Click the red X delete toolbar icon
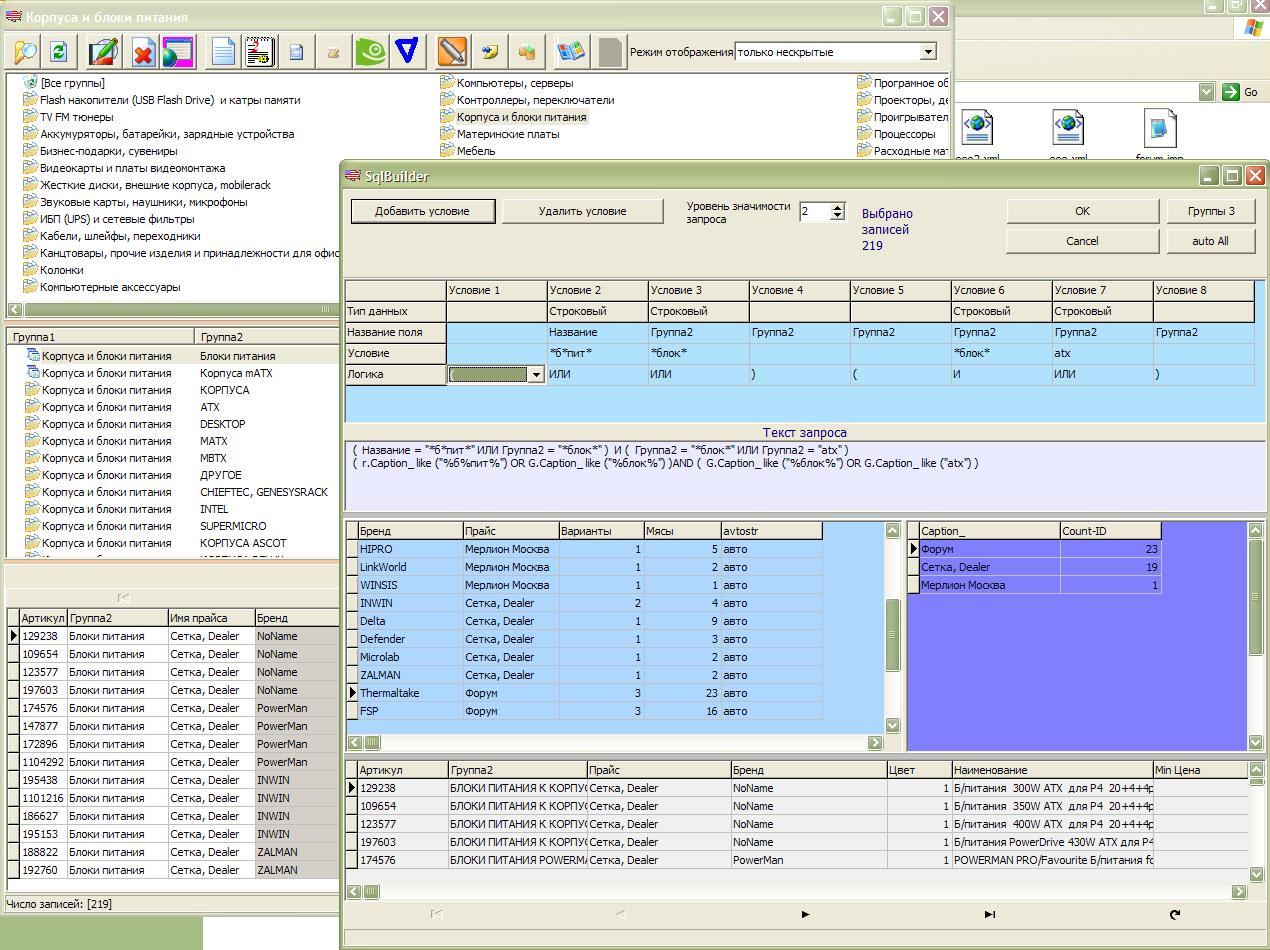Screen dimensions: 1270x950 click(x=143, y=51)
